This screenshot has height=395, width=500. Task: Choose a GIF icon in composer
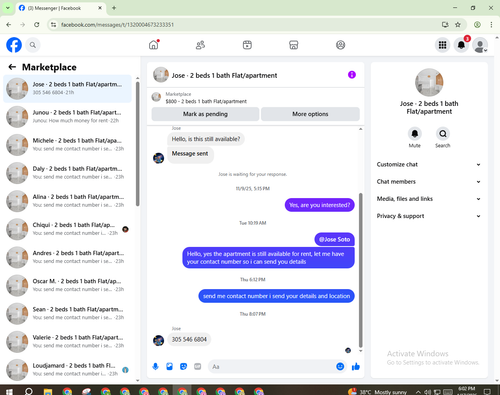(x=198, y=367)
